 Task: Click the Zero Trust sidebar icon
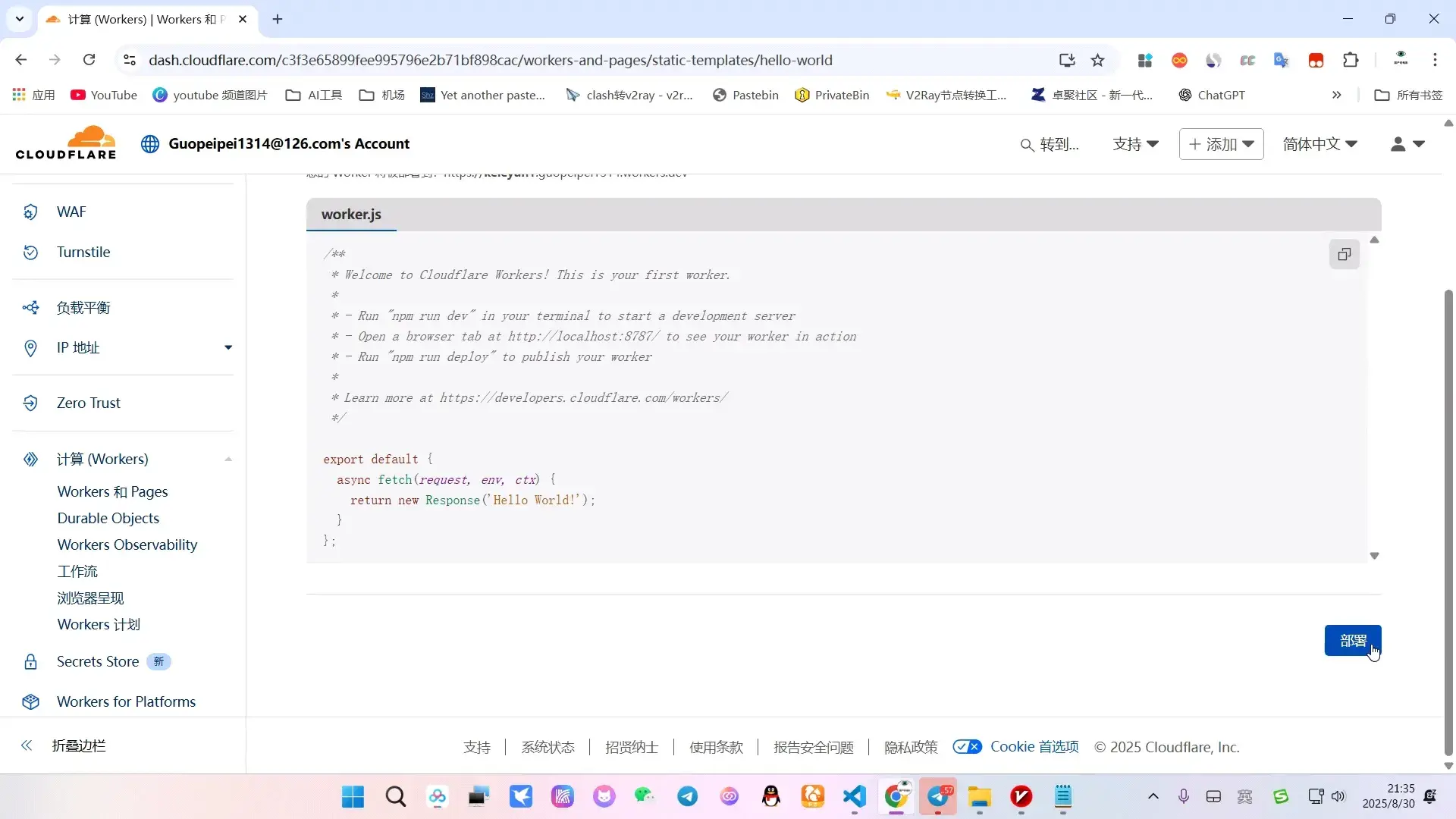tap(30, 403)
